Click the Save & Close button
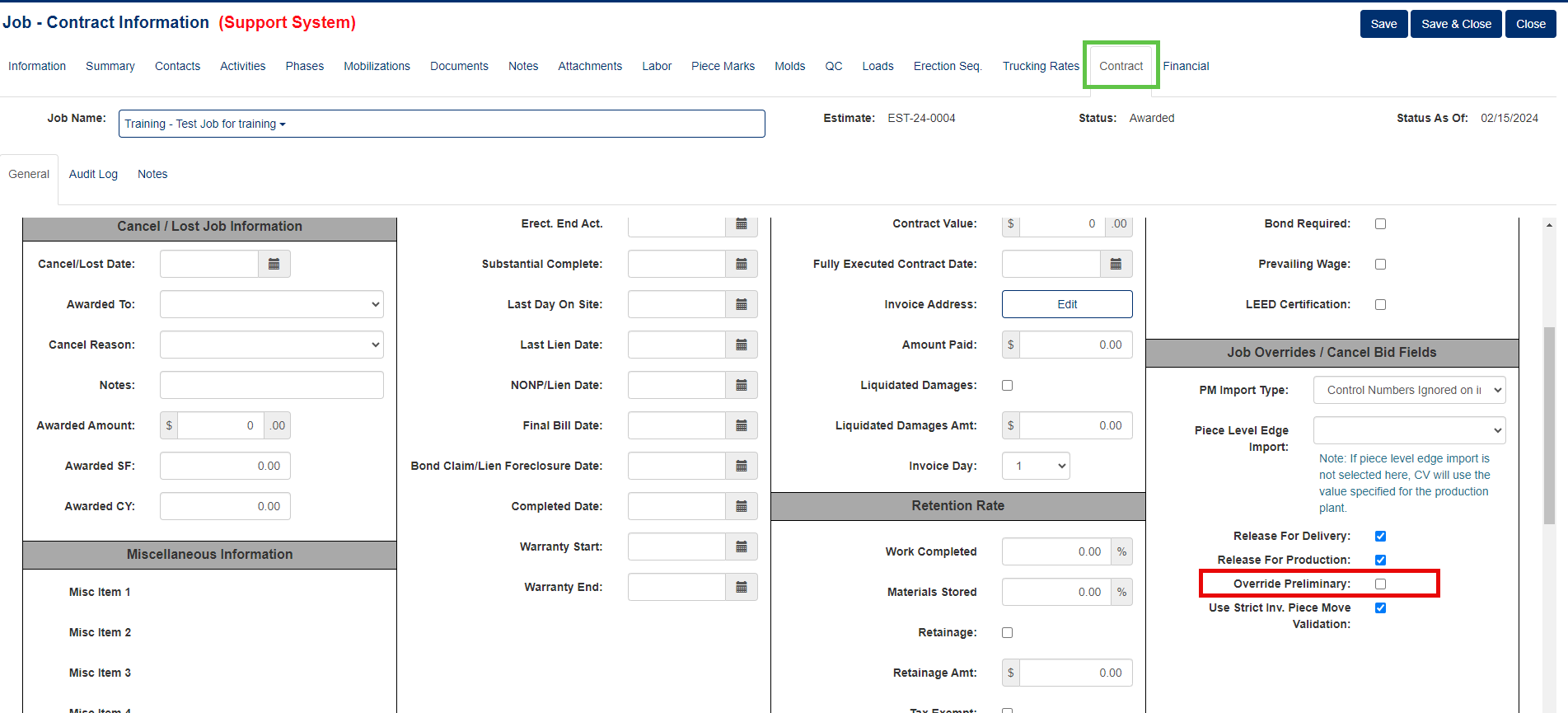Image resolution: width=1568 pixels, height=713 pixels. click(1456, 24)
